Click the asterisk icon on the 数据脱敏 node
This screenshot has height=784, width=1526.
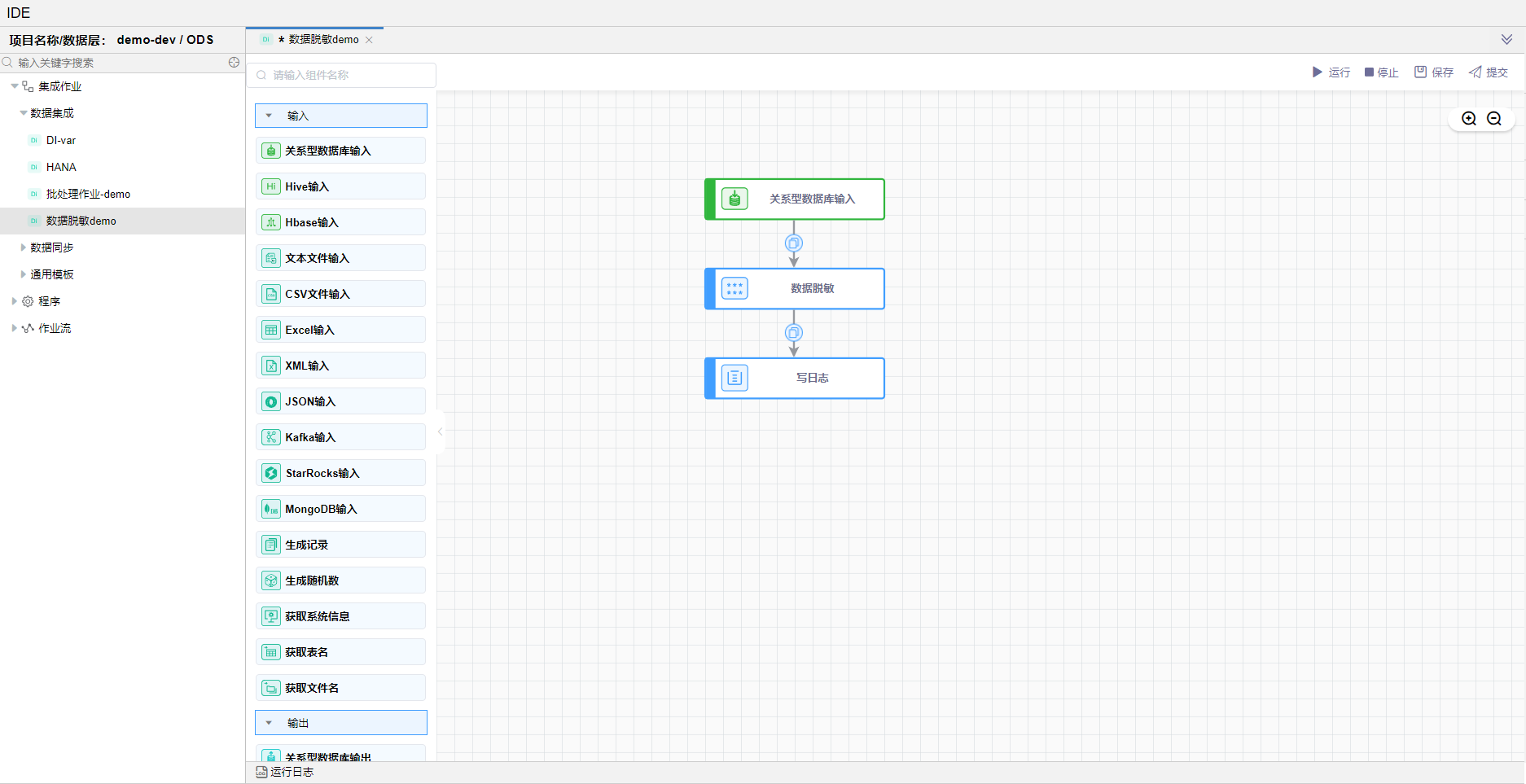click(734, 288)
